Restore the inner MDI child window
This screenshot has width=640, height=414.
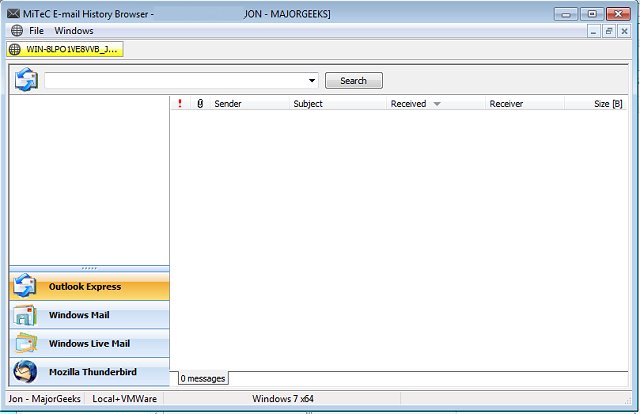tap(609, 31)
